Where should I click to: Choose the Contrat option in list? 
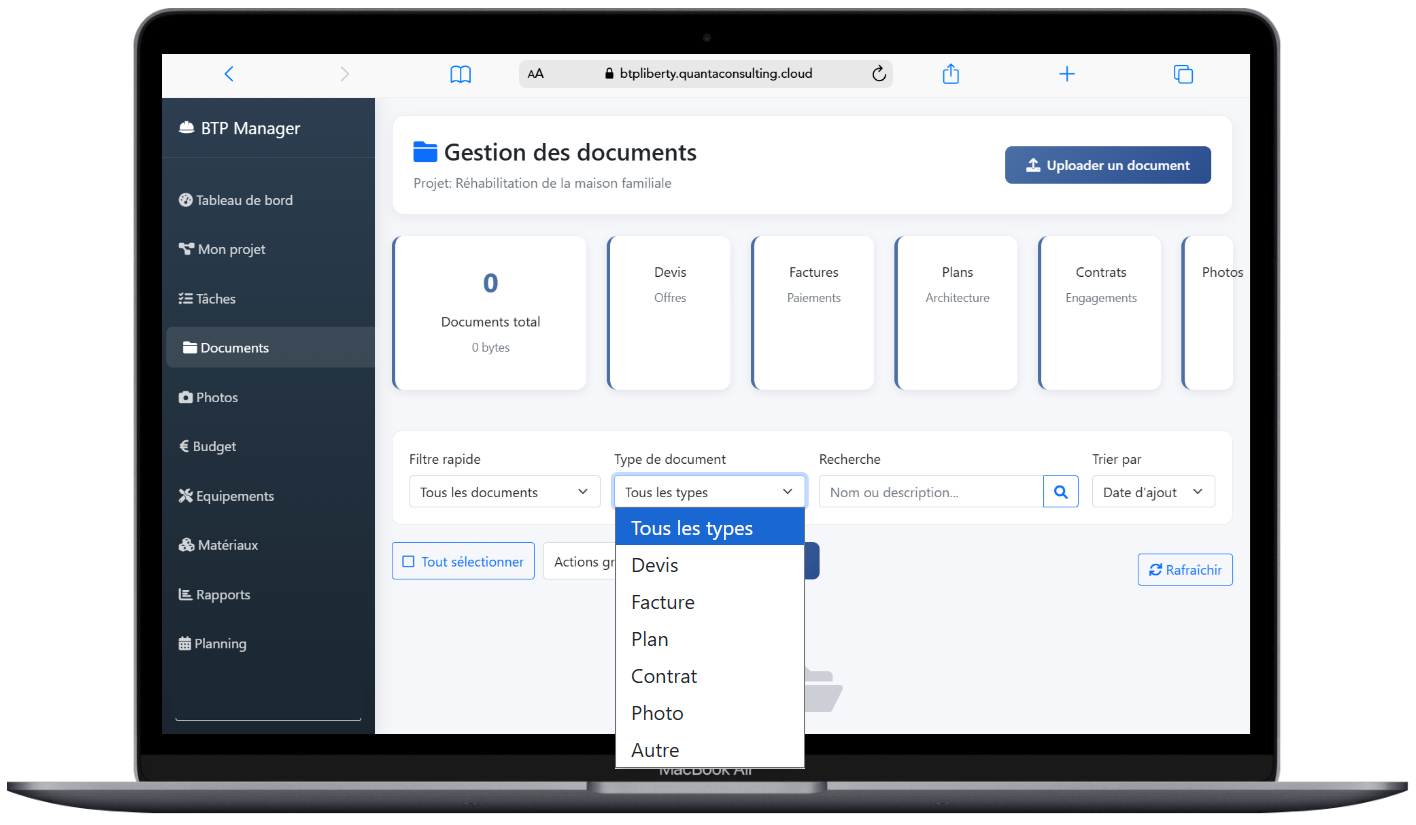[664, 676]
